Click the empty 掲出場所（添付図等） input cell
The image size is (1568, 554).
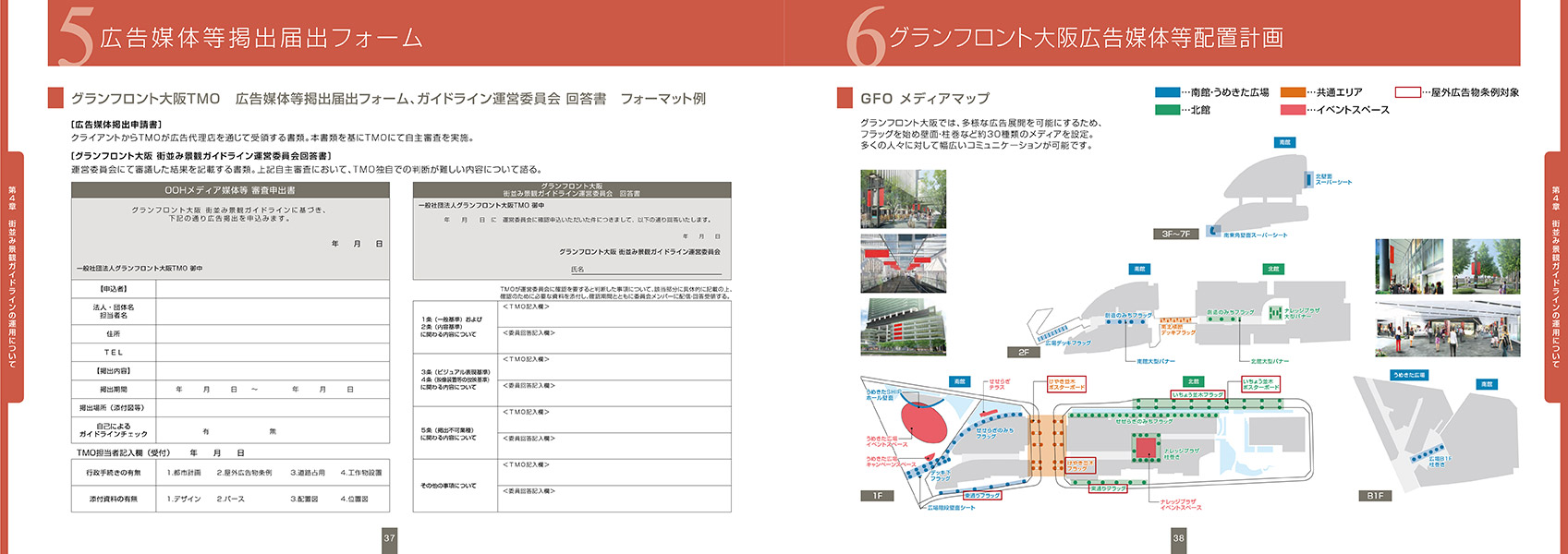(273, 407)
